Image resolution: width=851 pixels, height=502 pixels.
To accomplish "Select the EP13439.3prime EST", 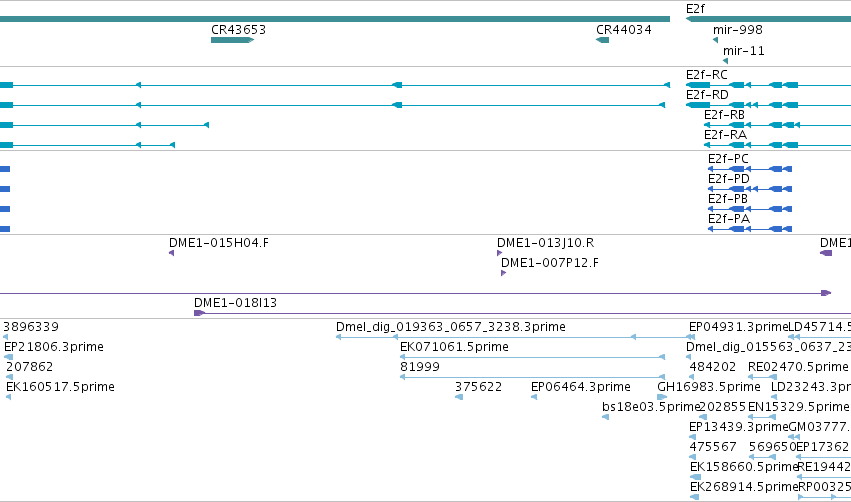I will [x=692, y=437].
